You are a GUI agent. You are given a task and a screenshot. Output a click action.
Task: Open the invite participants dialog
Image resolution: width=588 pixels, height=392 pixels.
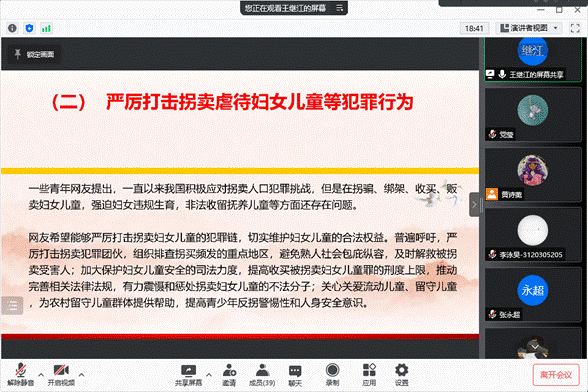click(229, 375)
